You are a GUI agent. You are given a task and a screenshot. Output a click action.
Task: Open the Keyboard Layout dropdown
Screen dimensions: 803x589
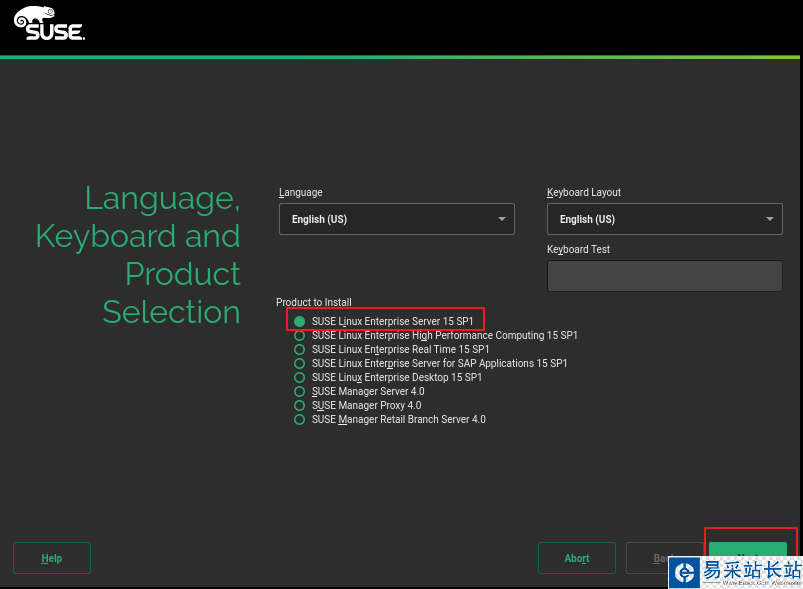[x=664, y=219]
